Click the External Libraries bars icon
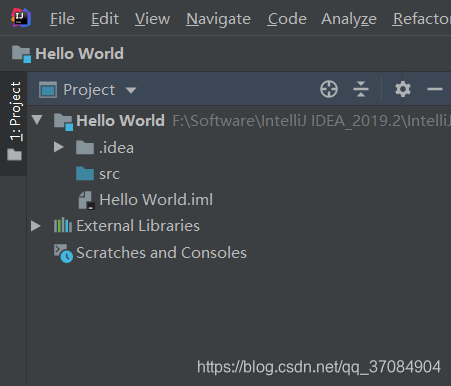The image size is (451, 386). tap(63, 225)
